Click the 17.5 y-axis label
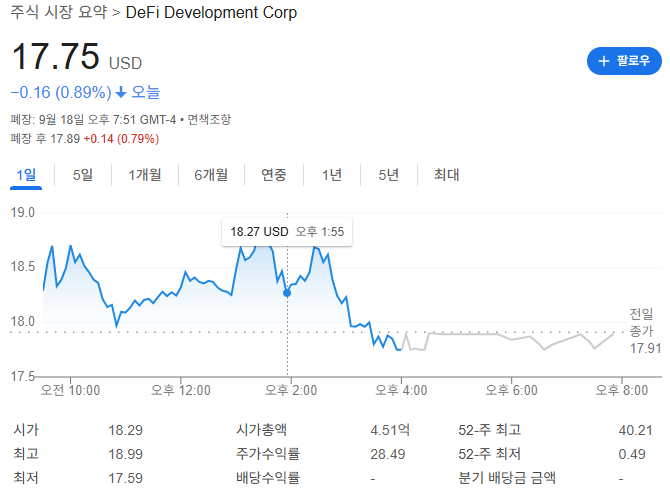 [22, 376]
